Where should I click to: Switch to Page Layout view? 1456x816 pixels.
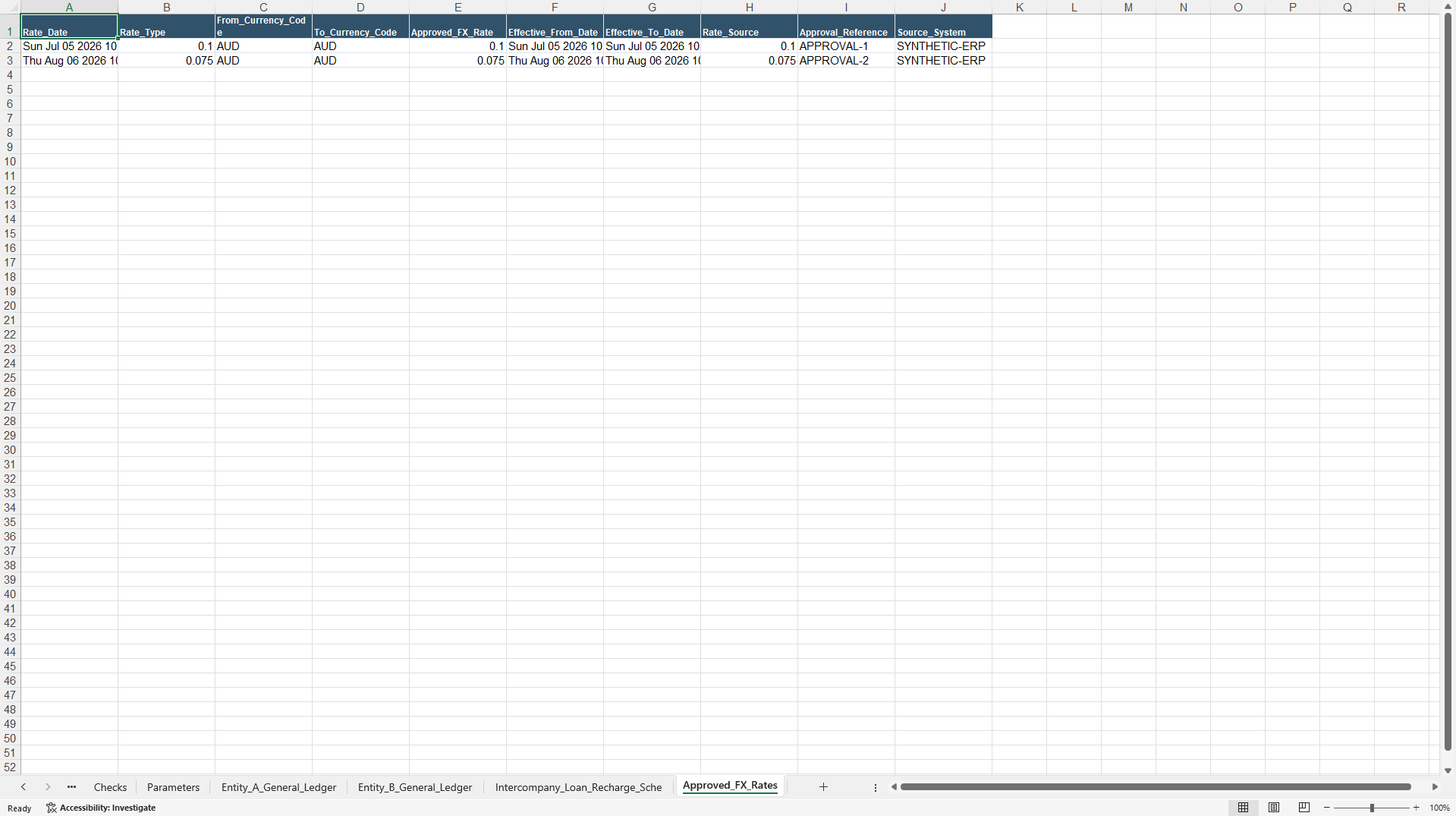[x=1274, y=808]
